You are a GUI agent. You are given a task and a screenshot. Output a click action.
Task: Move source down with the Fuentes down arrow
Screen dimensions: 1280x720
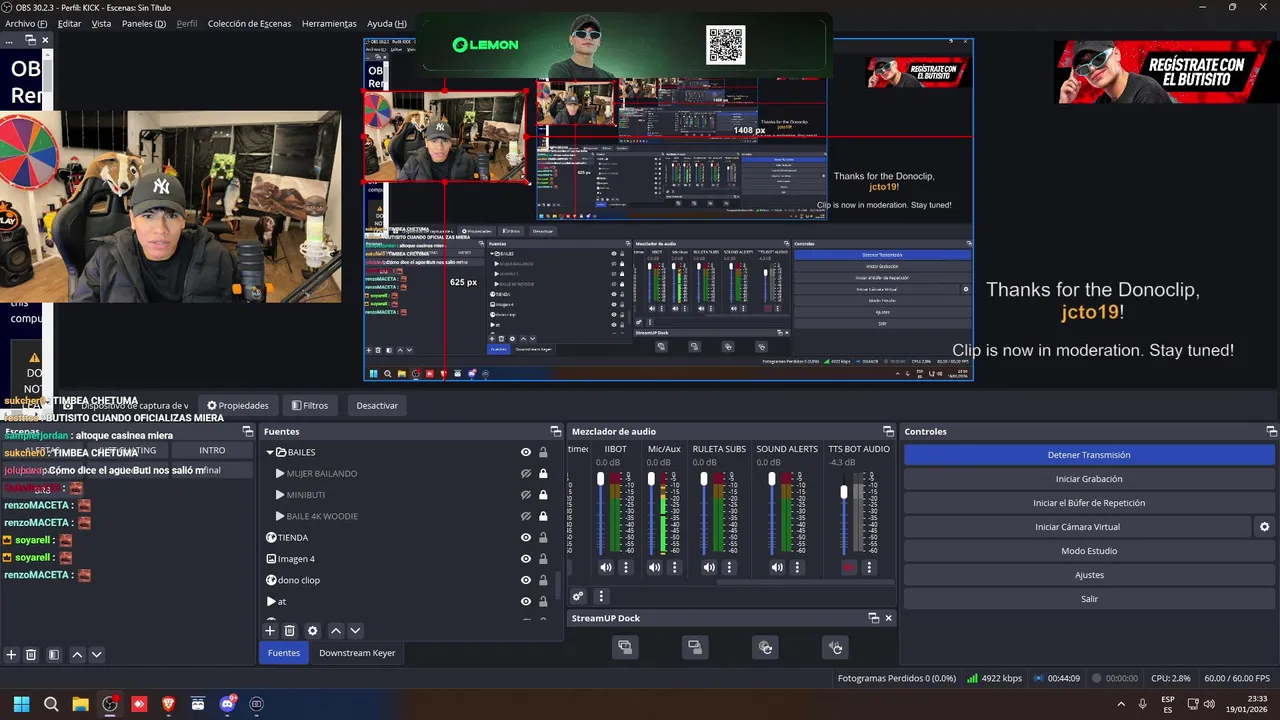(x=355, y=631)
